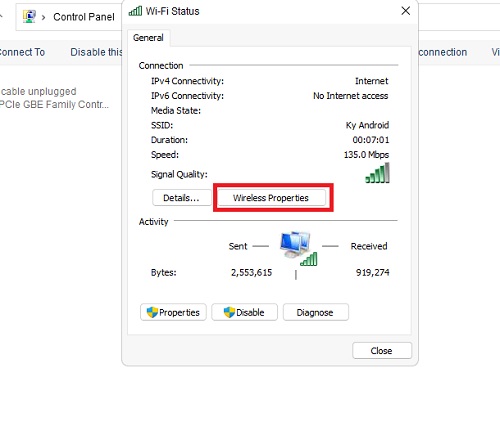Open adapter Properties with shield icon
The width and height of the screenshot is (500, 422).
173,312
